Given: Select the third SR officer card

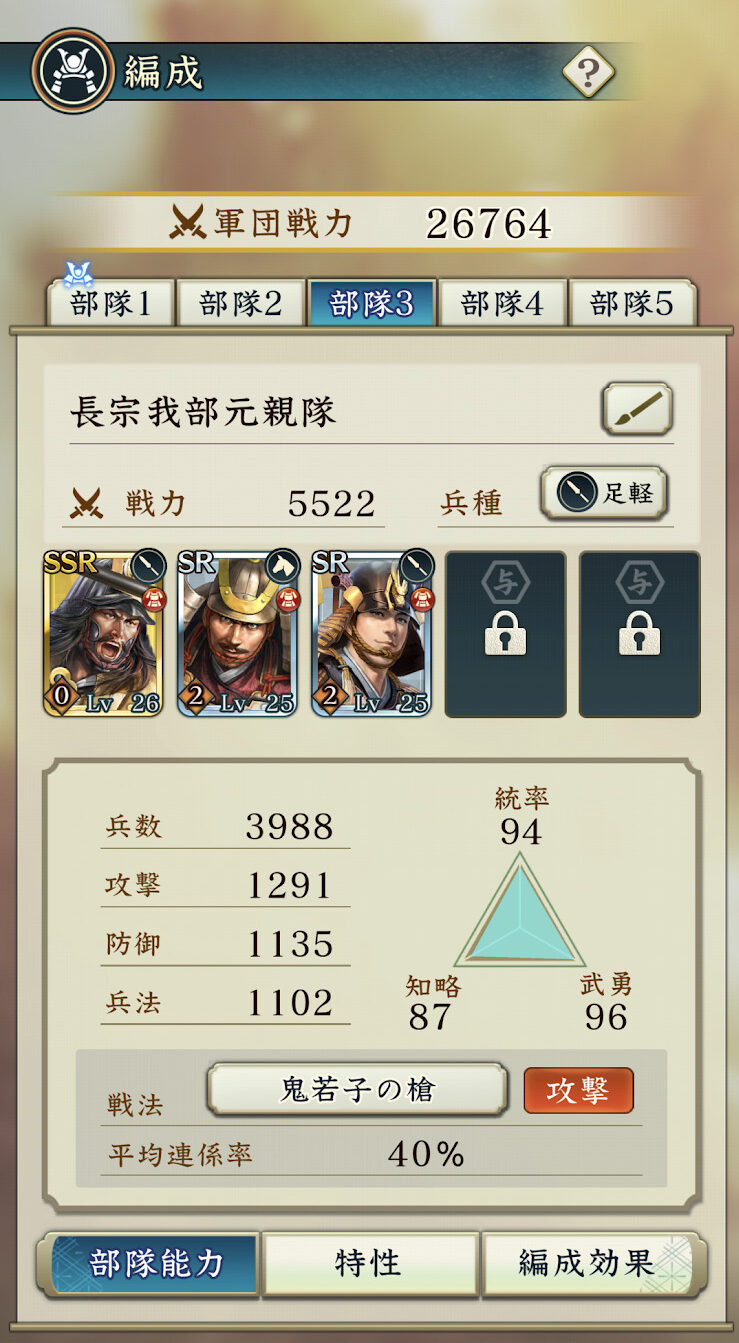Looking at the screenshot, I should [x=371, y=634].
